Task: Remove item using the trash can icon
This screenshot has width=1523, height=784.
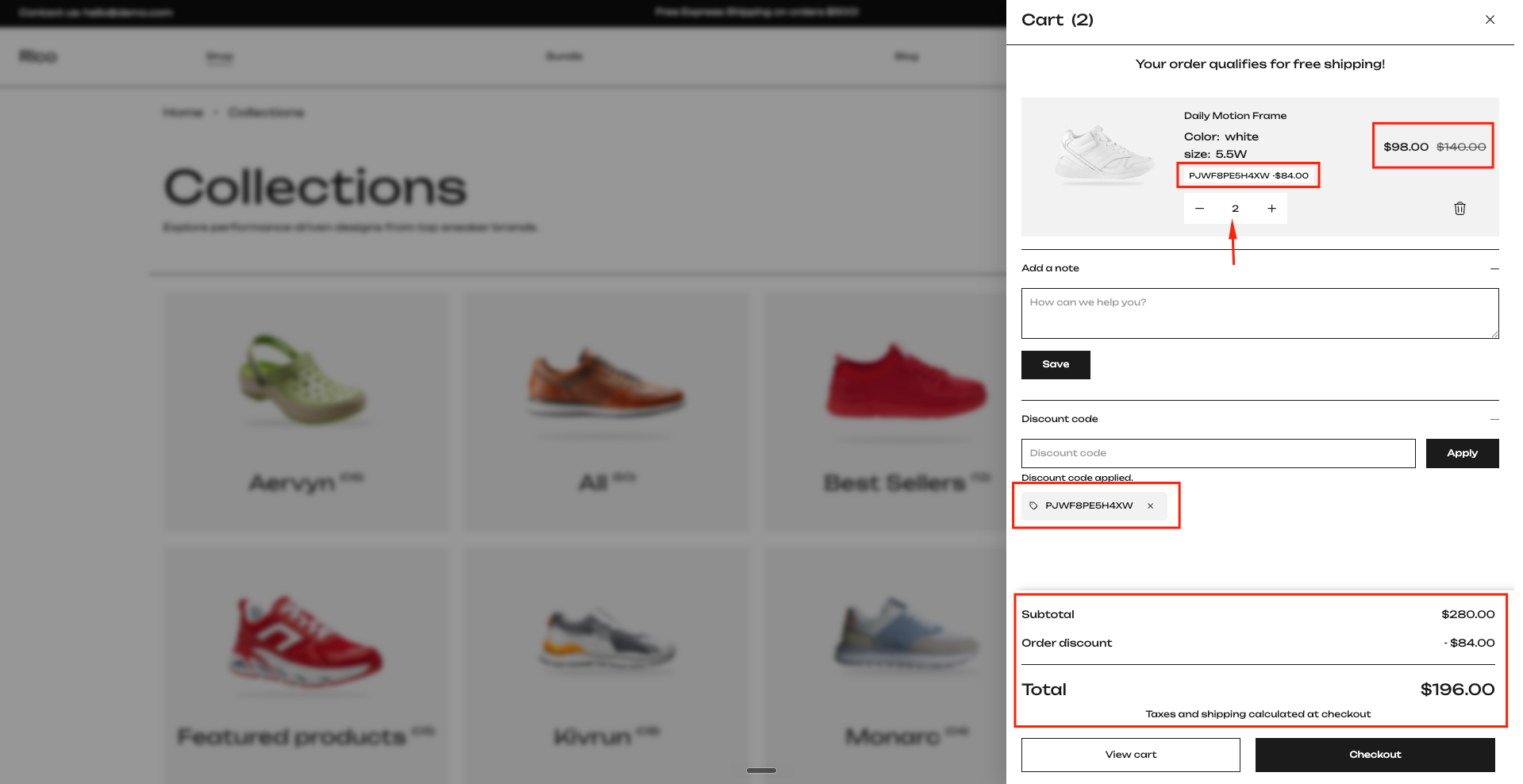Action: (1460, 209)
